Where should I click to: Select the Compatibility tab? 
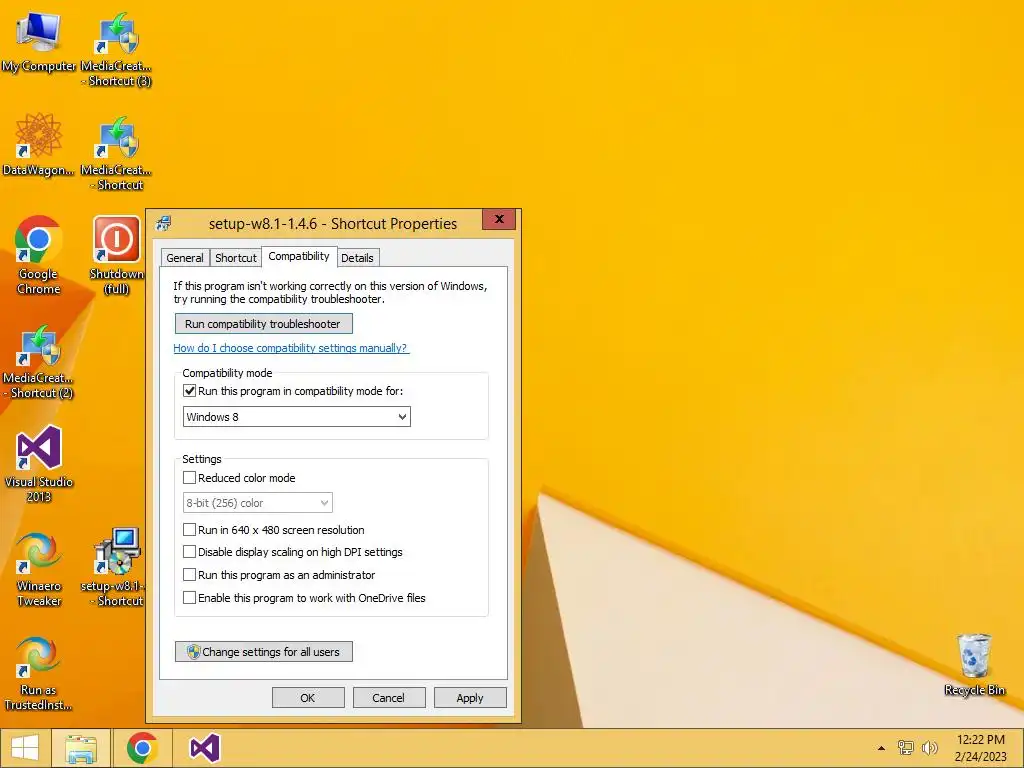(x=299, y=256)
